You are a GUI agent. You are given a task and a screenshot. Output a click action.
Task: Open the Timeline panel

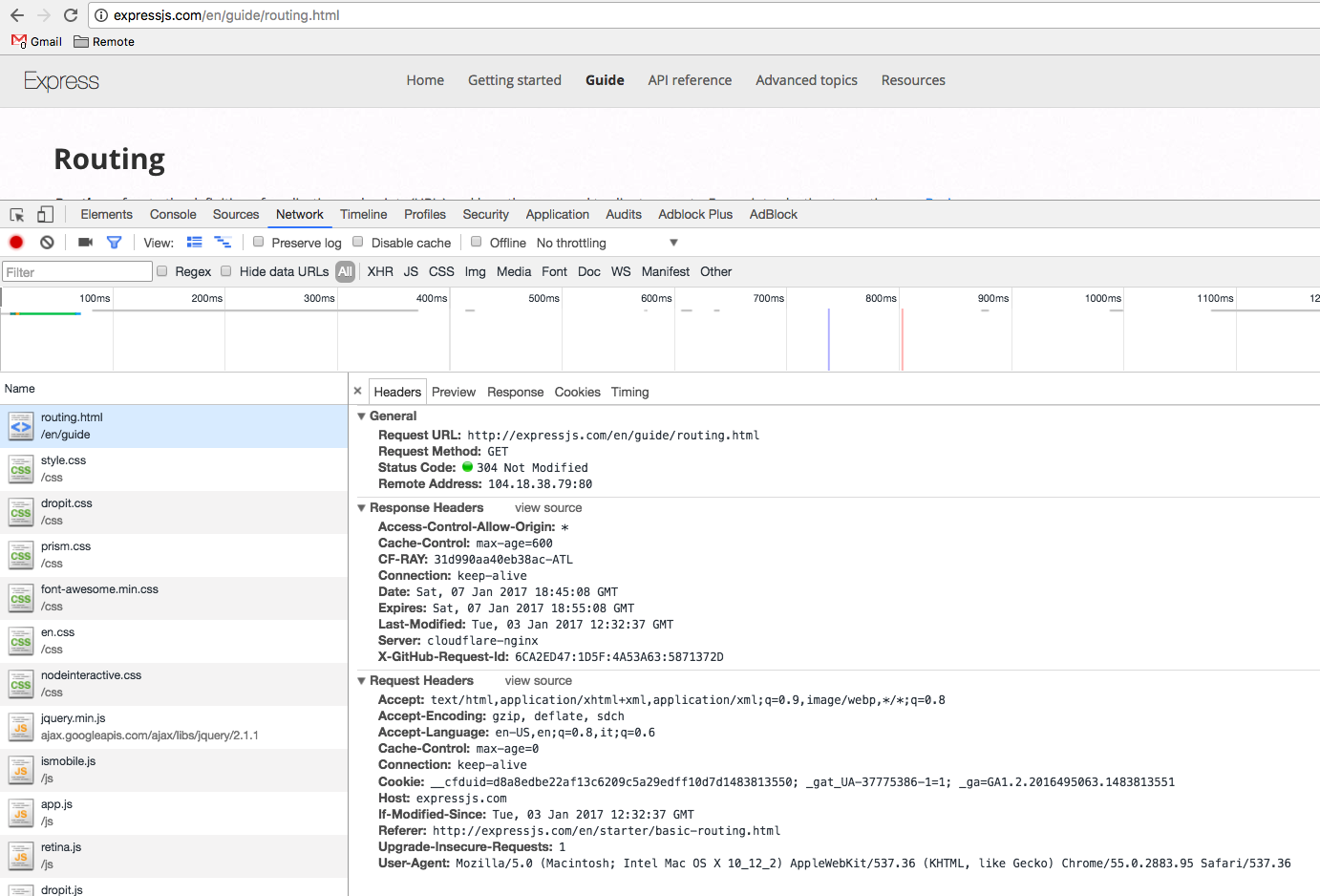364,214
